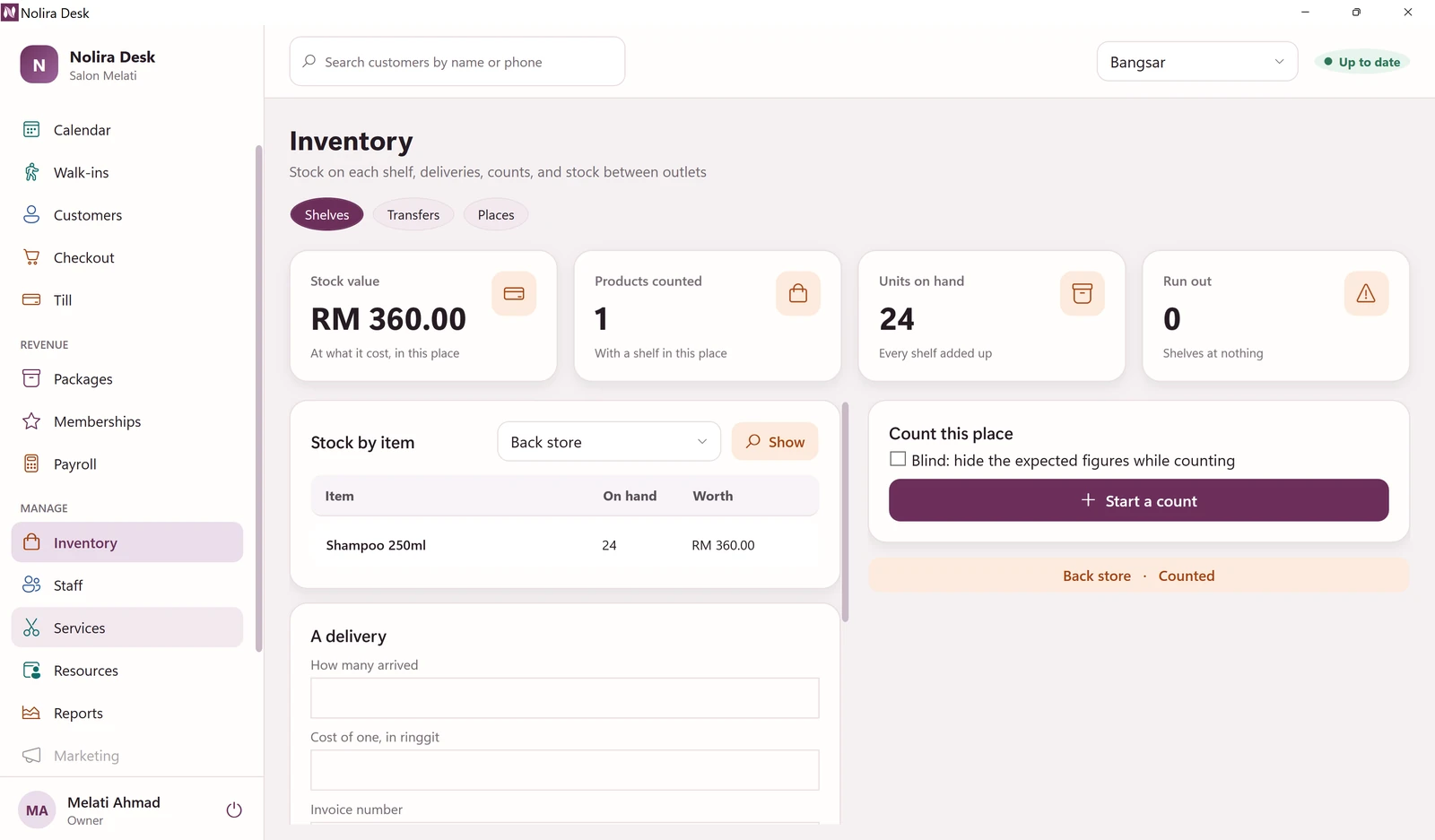Open the Till icon
Screen dimensions: 1435x840
[x=31, y=299]
